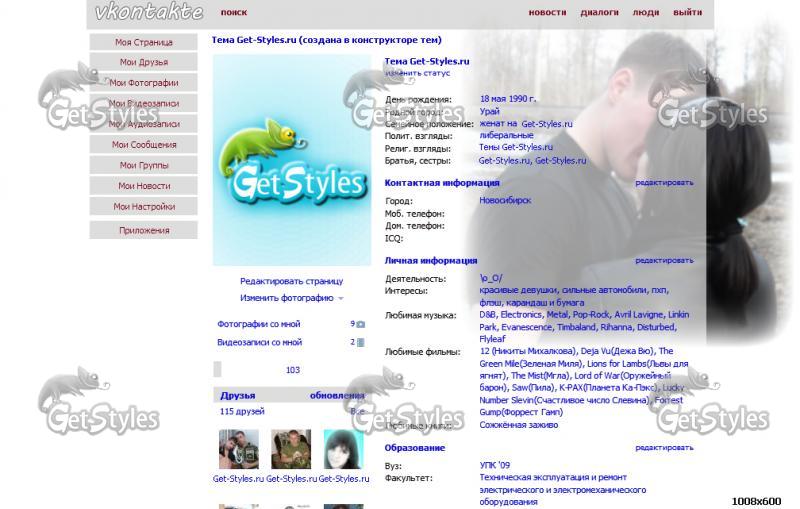This screenshot has width=800, height=509.
Task: Click birthday 18 мая 1990 г.
Action: [508, 99]
